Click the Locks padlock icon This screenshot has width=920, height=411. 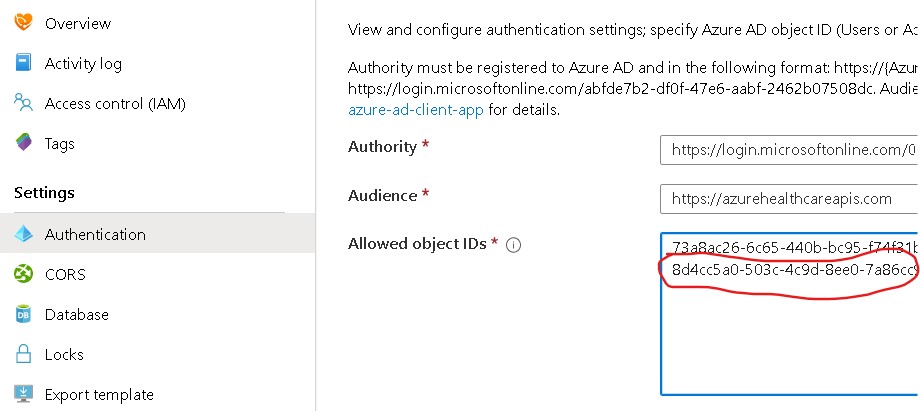tap(23, 354)
